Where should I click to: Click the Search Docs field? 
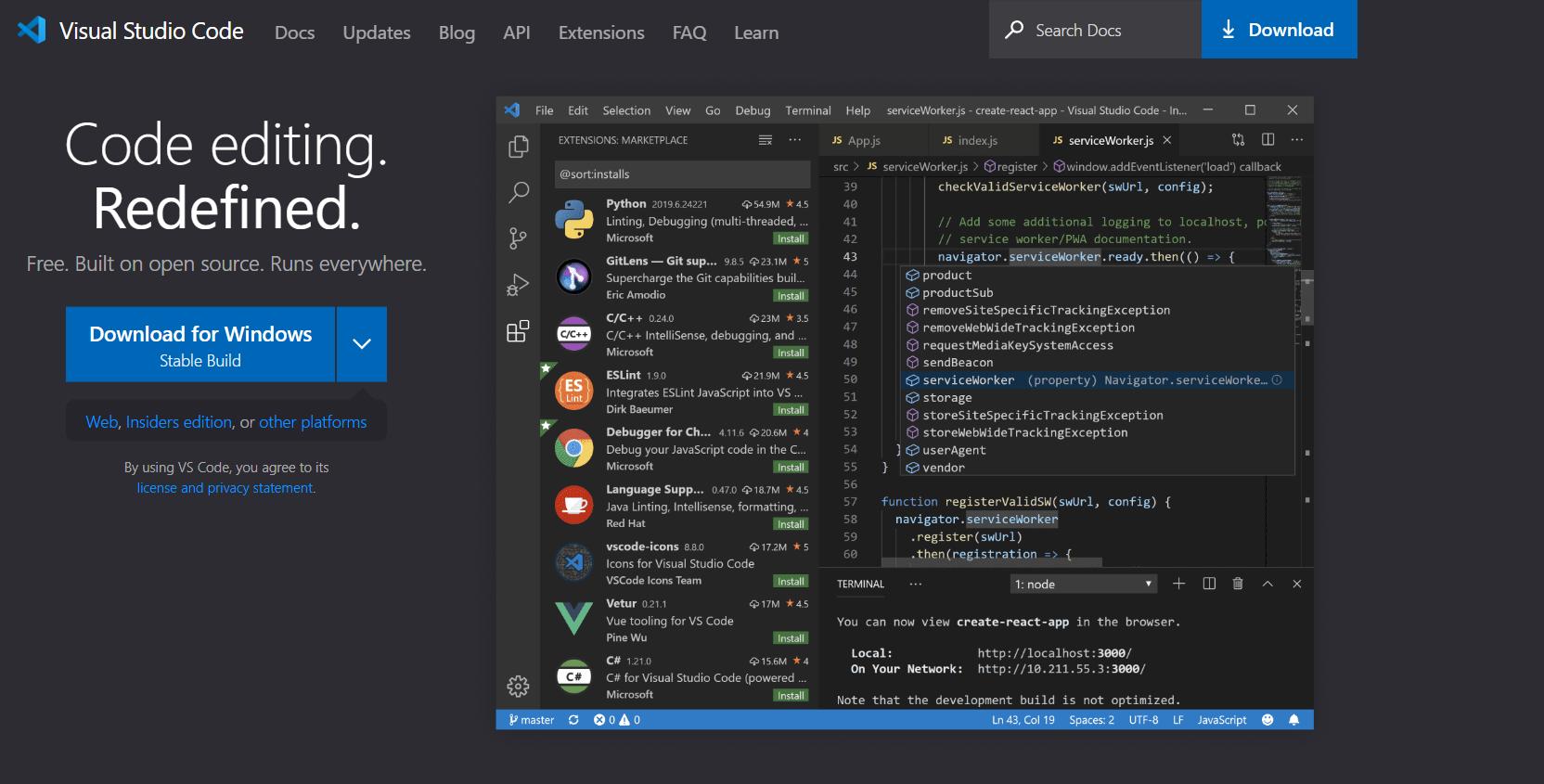1095,30
